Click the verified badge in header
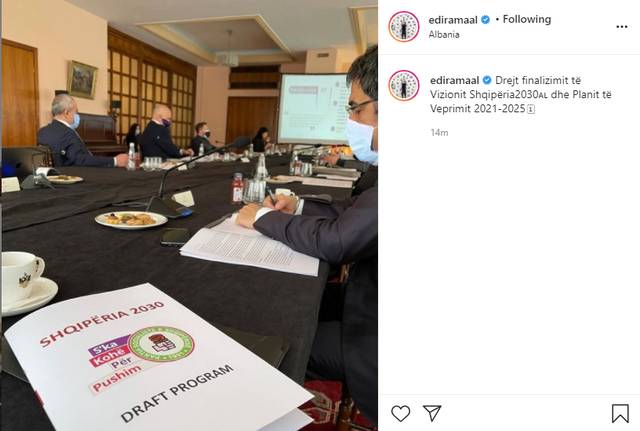 [x=485, y=20]
